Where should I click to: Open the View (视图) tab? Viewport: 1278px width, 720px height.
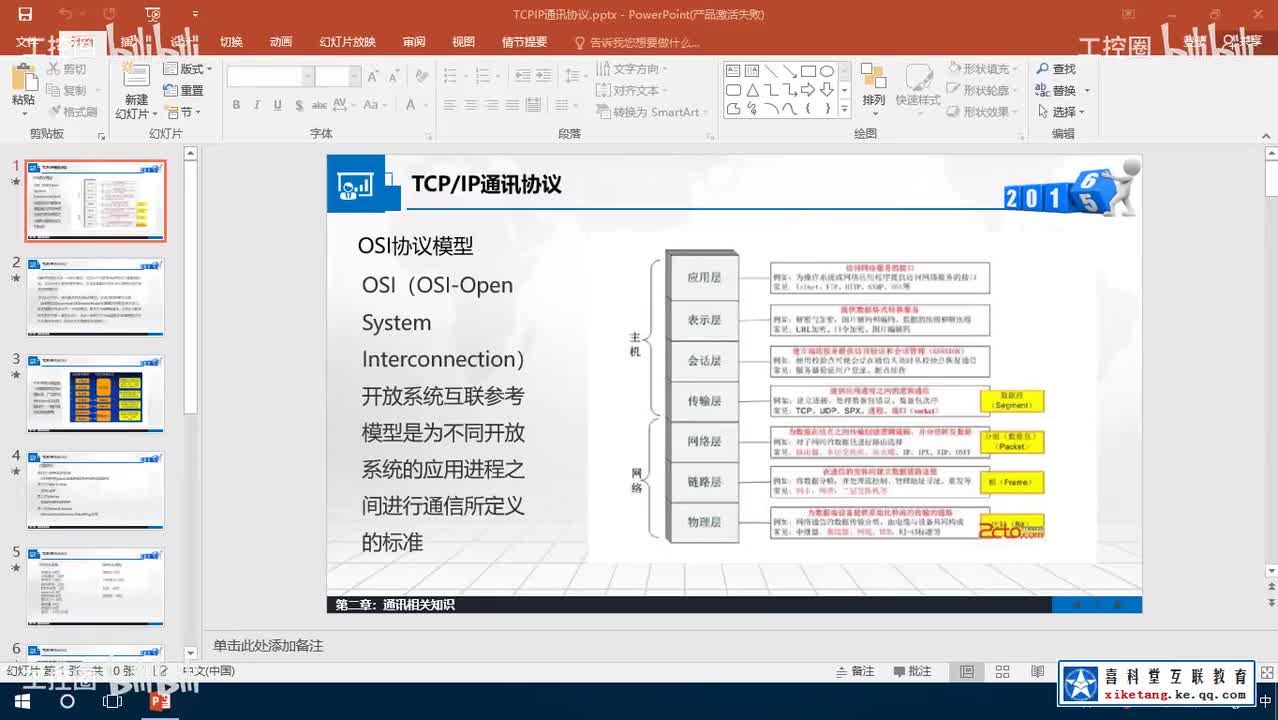coord(463,42)
